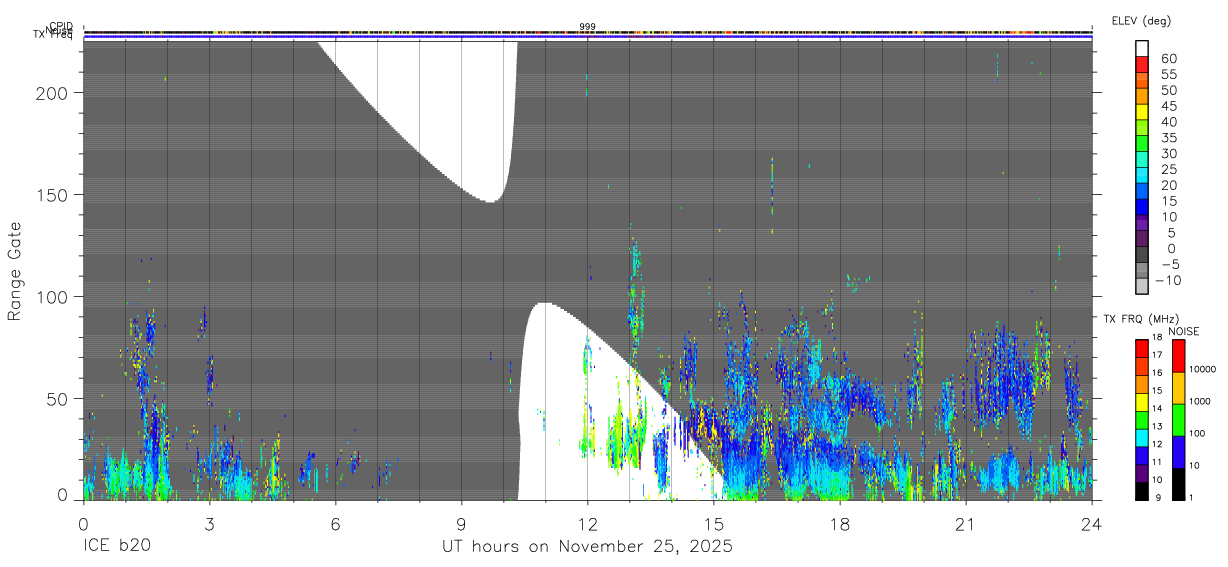Click the red top segment of the TX FRQ bar
The image size is (1228, 567).
click(x=1142, y=349)
